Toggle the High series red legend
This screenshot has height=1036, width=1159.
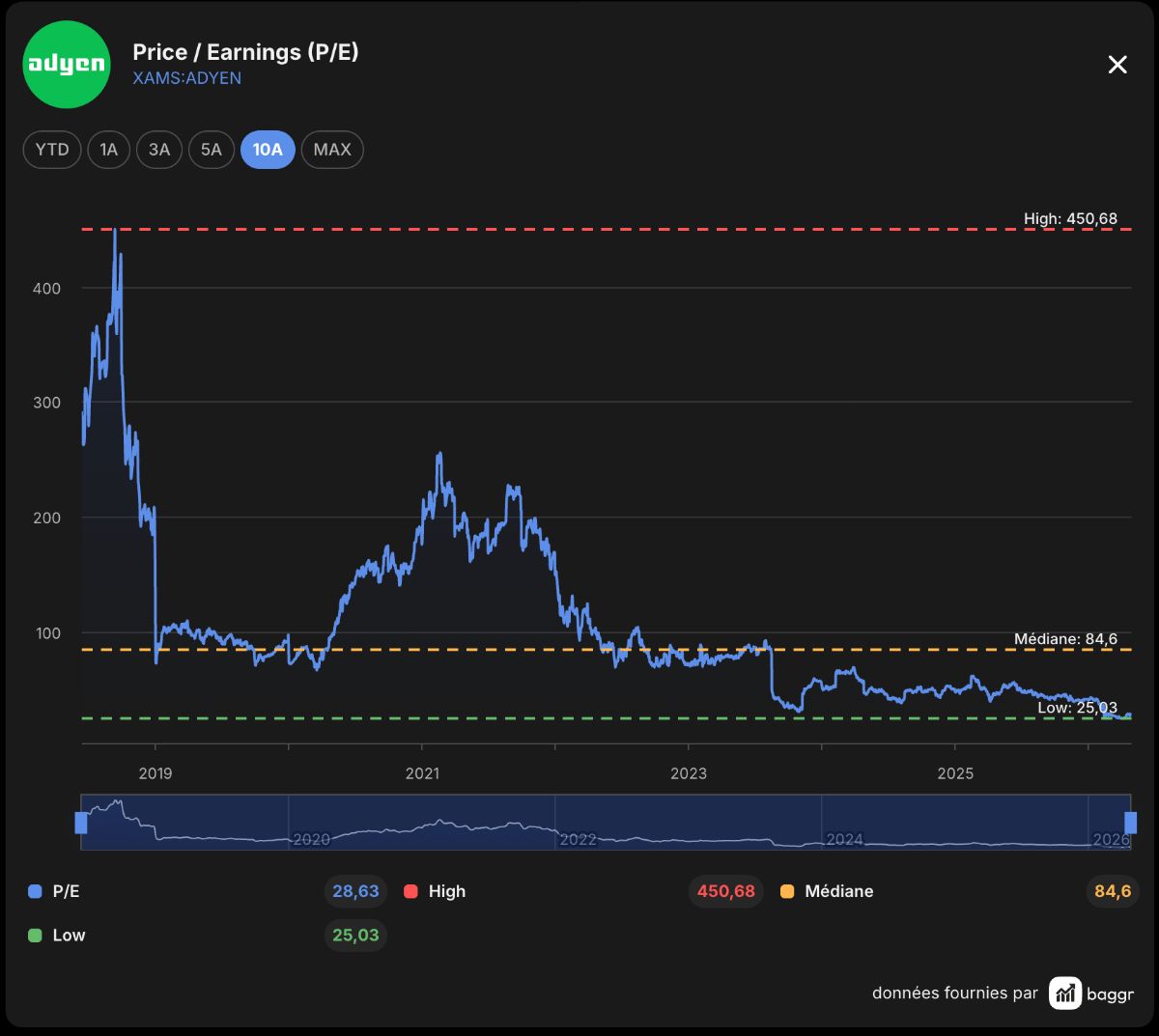pos(410,891)
